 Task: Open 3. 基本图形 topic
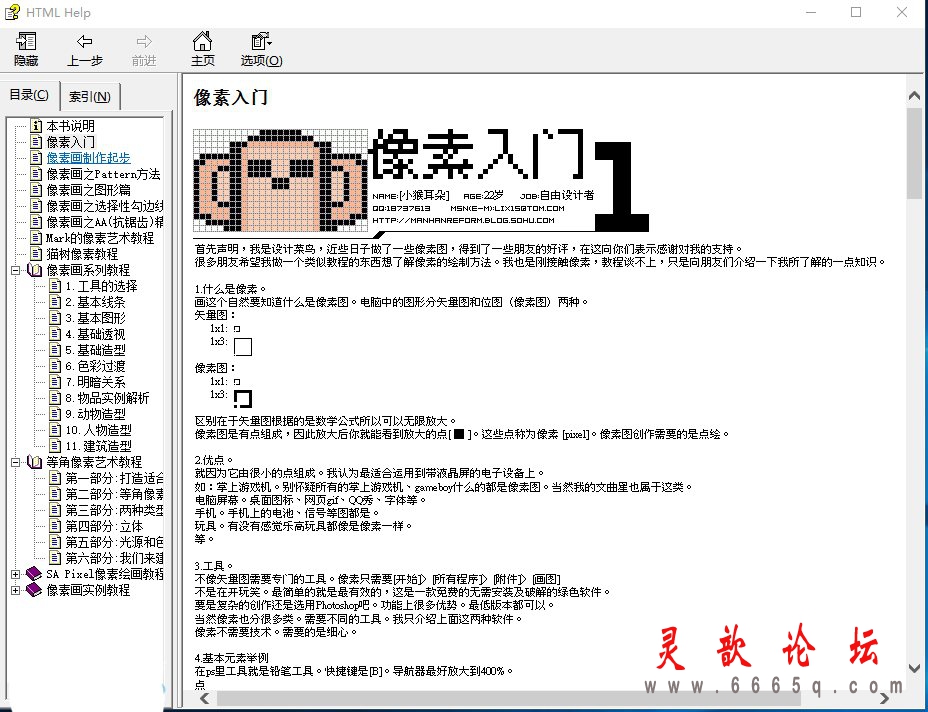click(95, 318)
